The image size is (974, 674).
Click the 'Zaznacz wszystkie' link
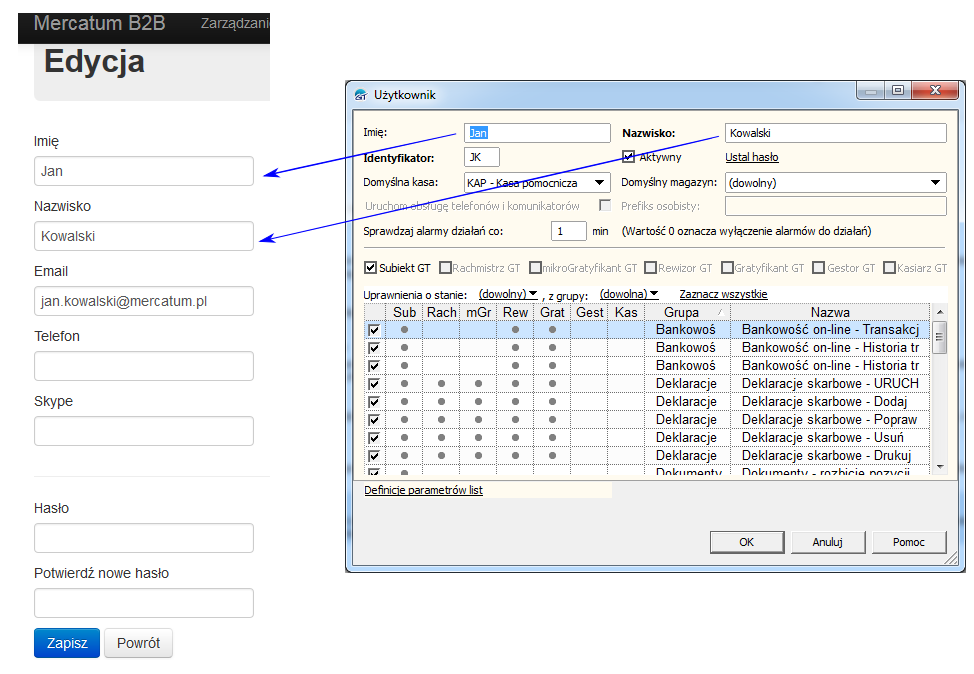[723, 294]
